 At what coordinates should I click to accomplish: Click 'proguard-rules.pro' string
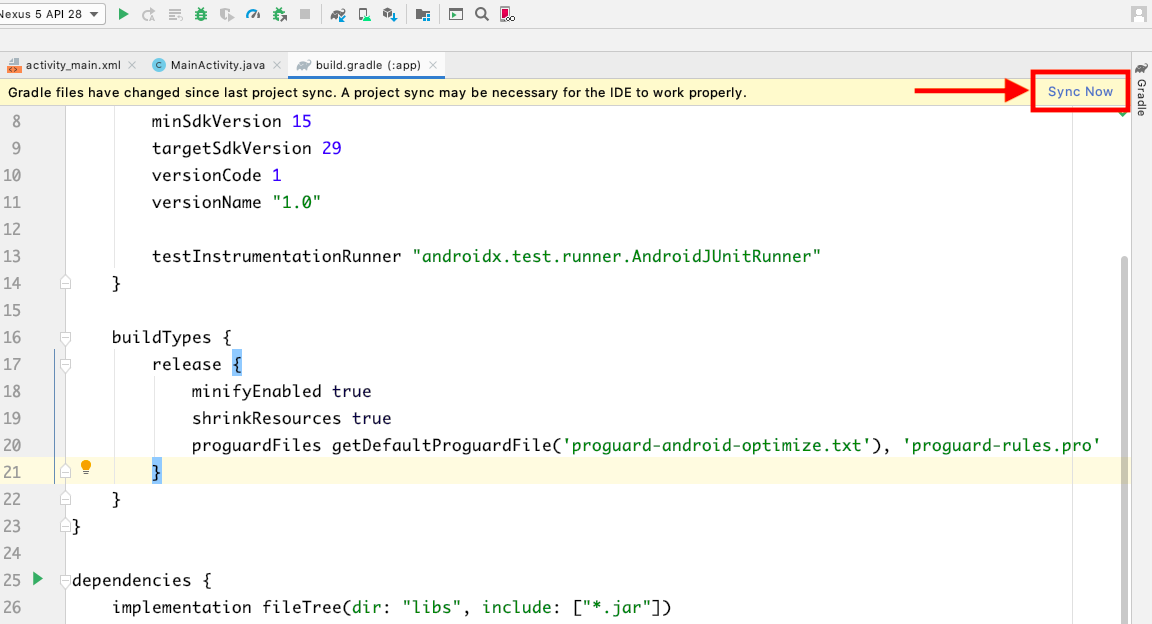(x=1001, y=445)
